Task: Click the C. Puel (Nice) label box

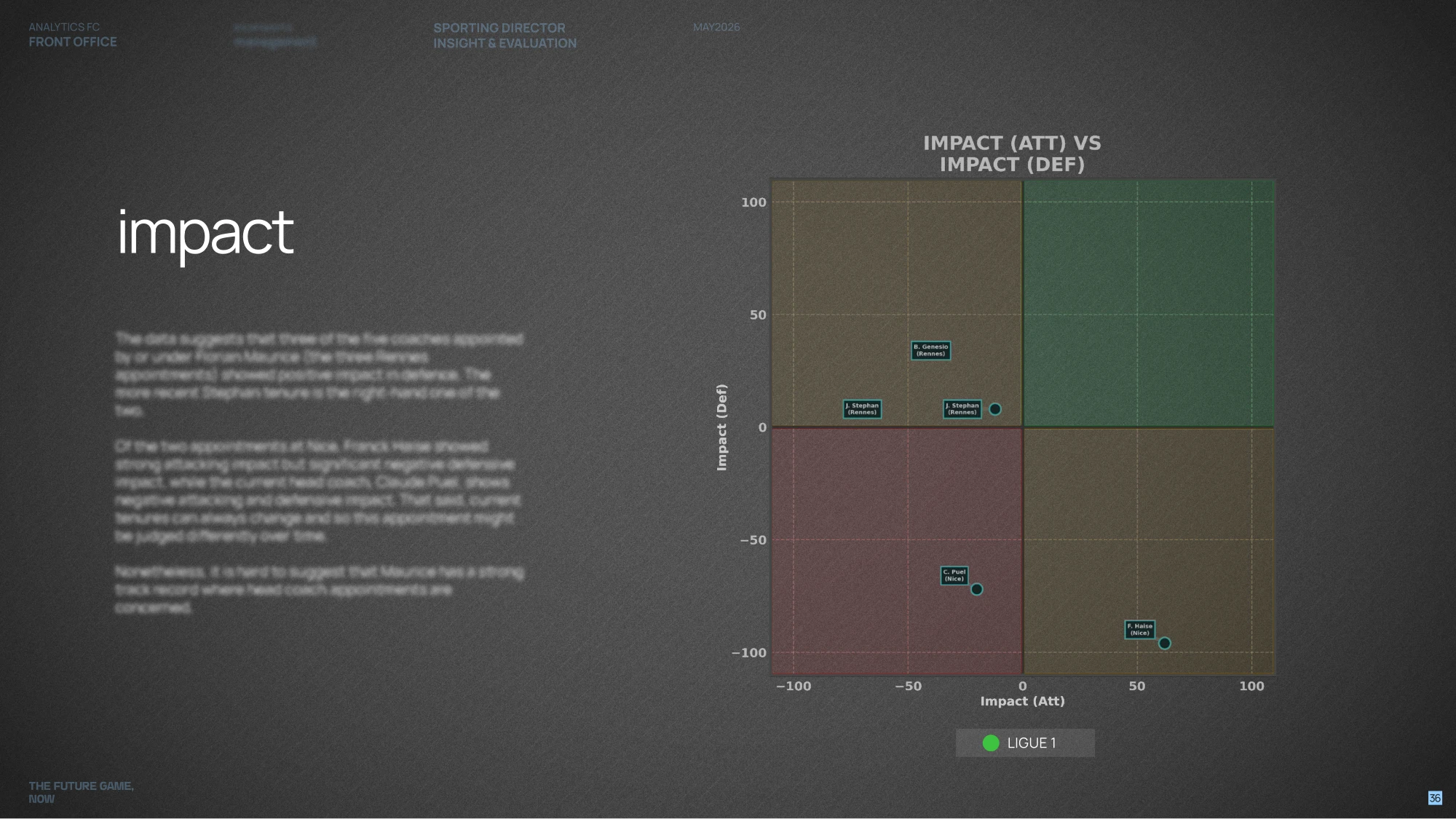Action: pos(954,575)
